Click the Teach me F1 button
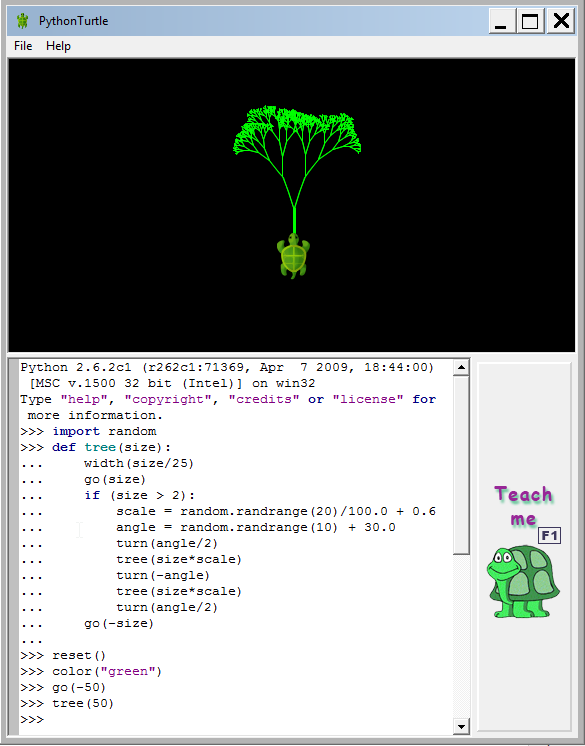Screen dimensions: 585x746 [x=524, y=547]
